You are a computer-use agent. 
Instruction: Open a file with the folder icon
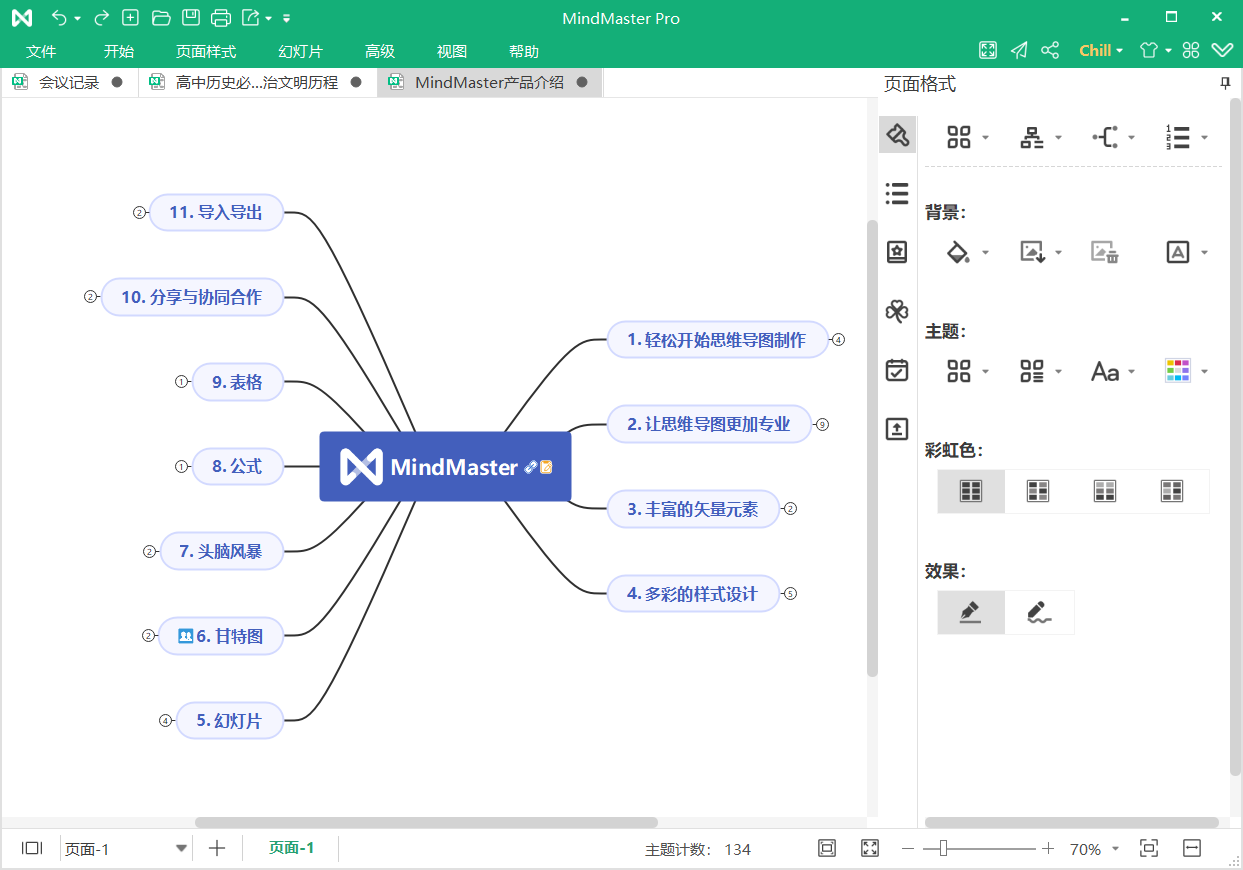[160, 18]
